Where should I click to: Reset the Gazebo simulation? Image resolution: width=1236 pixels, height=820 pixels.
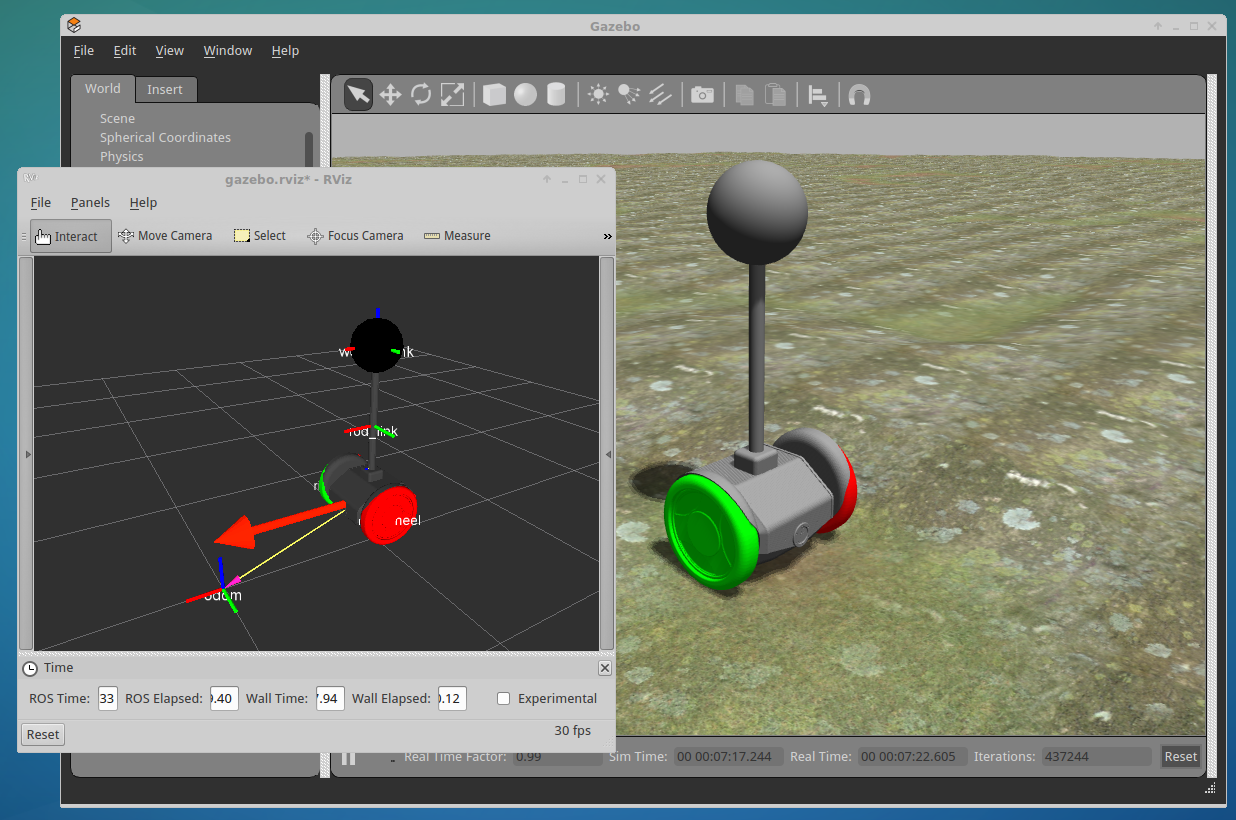click(1180, 756)
